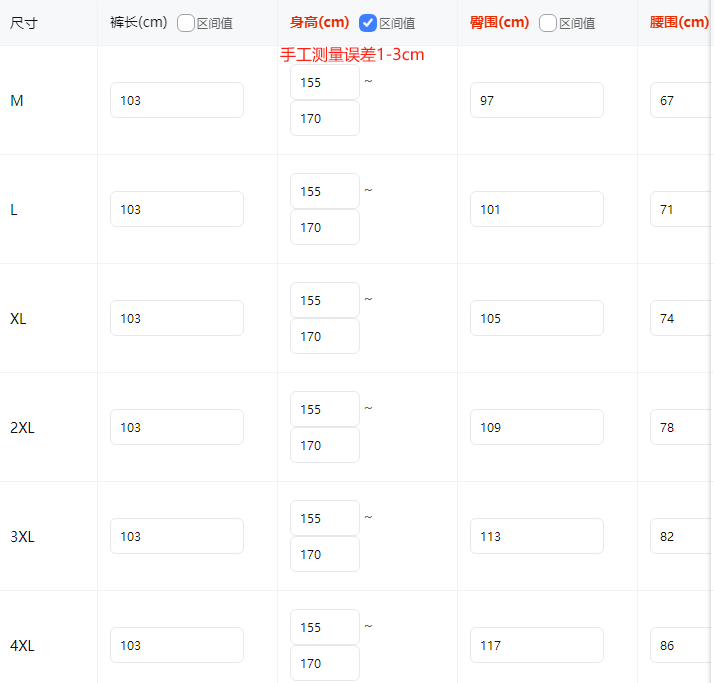Click the 裤长 input for size L
This screenshot has width=714, height=683.
coord(177,209)
